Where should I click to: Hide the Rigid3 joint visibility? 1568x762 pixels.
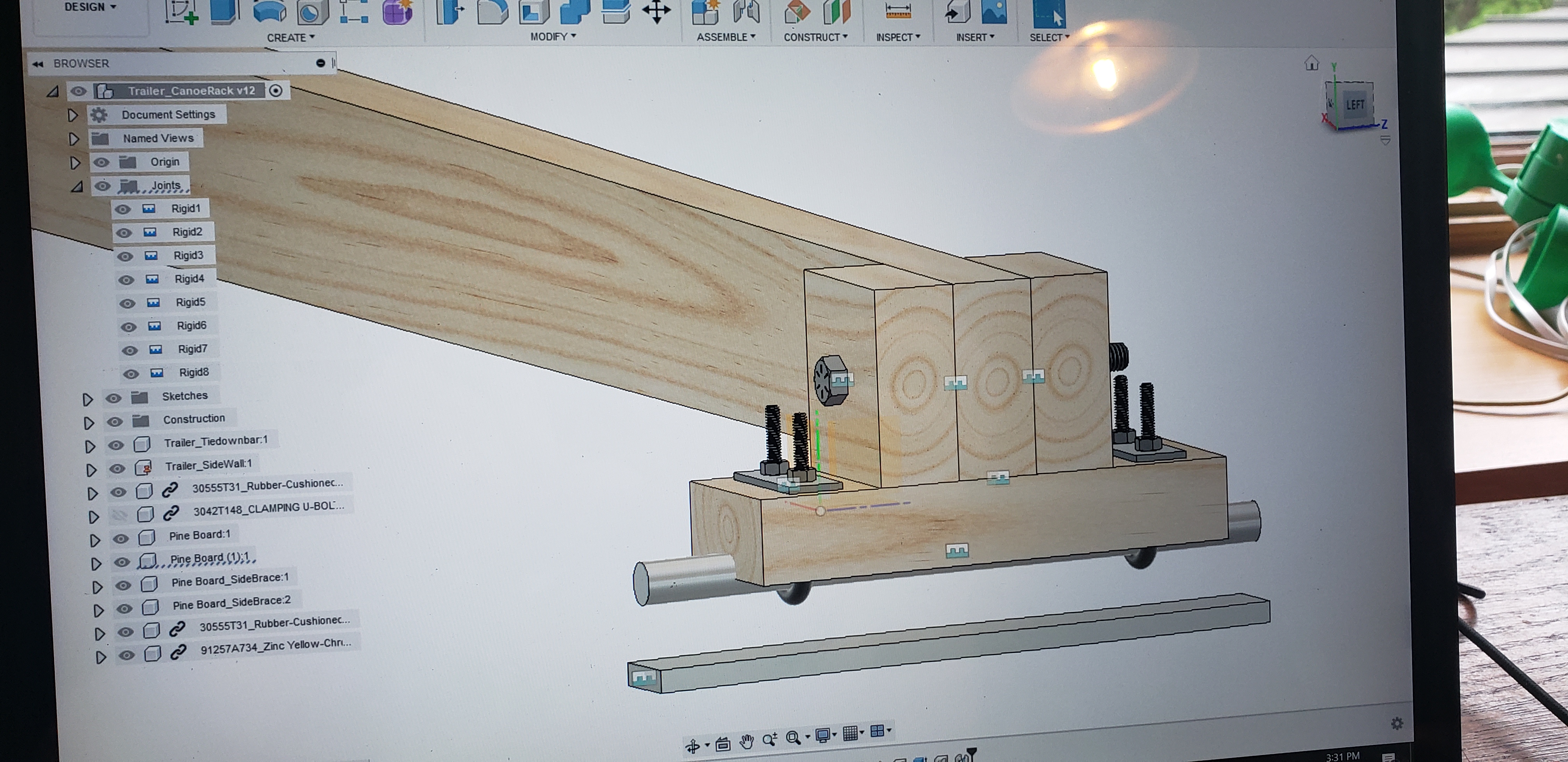point(125,256)
